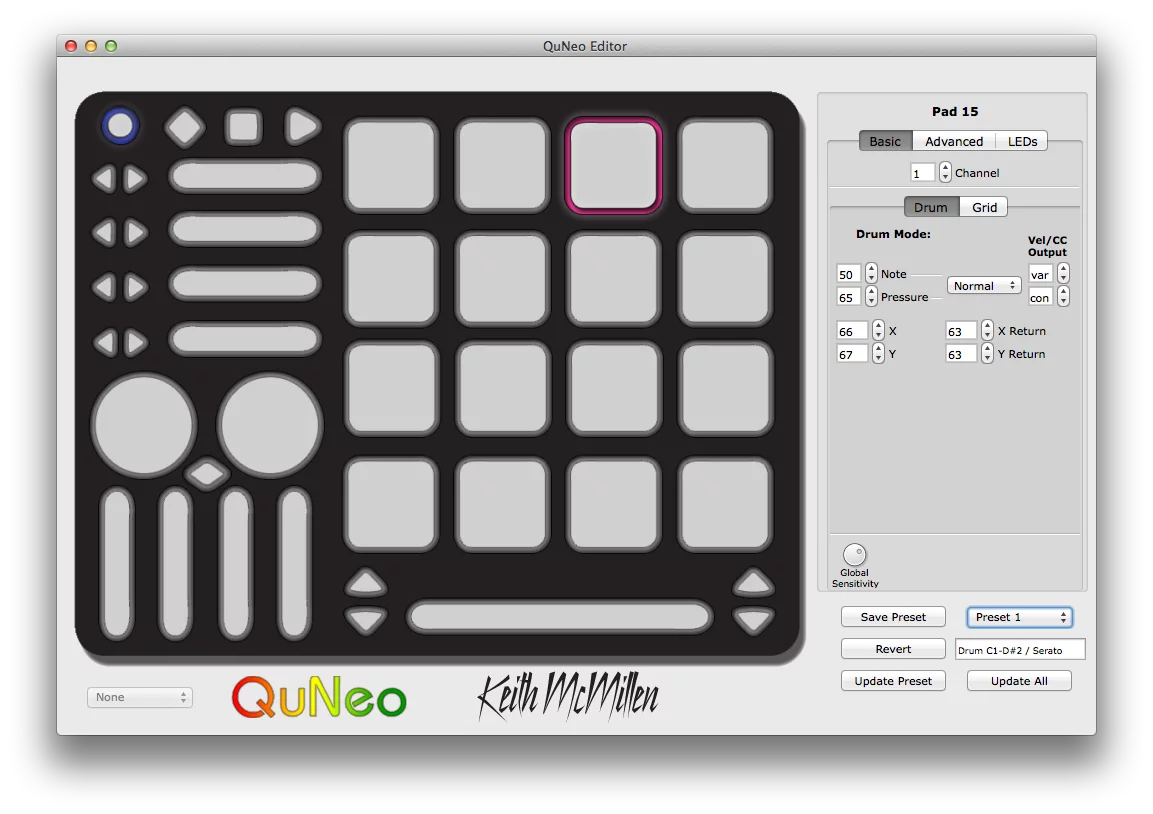This screenshot has width=1153, height=814.
Task: Click the QuNeo logo
Action: [x=318, y=697]
